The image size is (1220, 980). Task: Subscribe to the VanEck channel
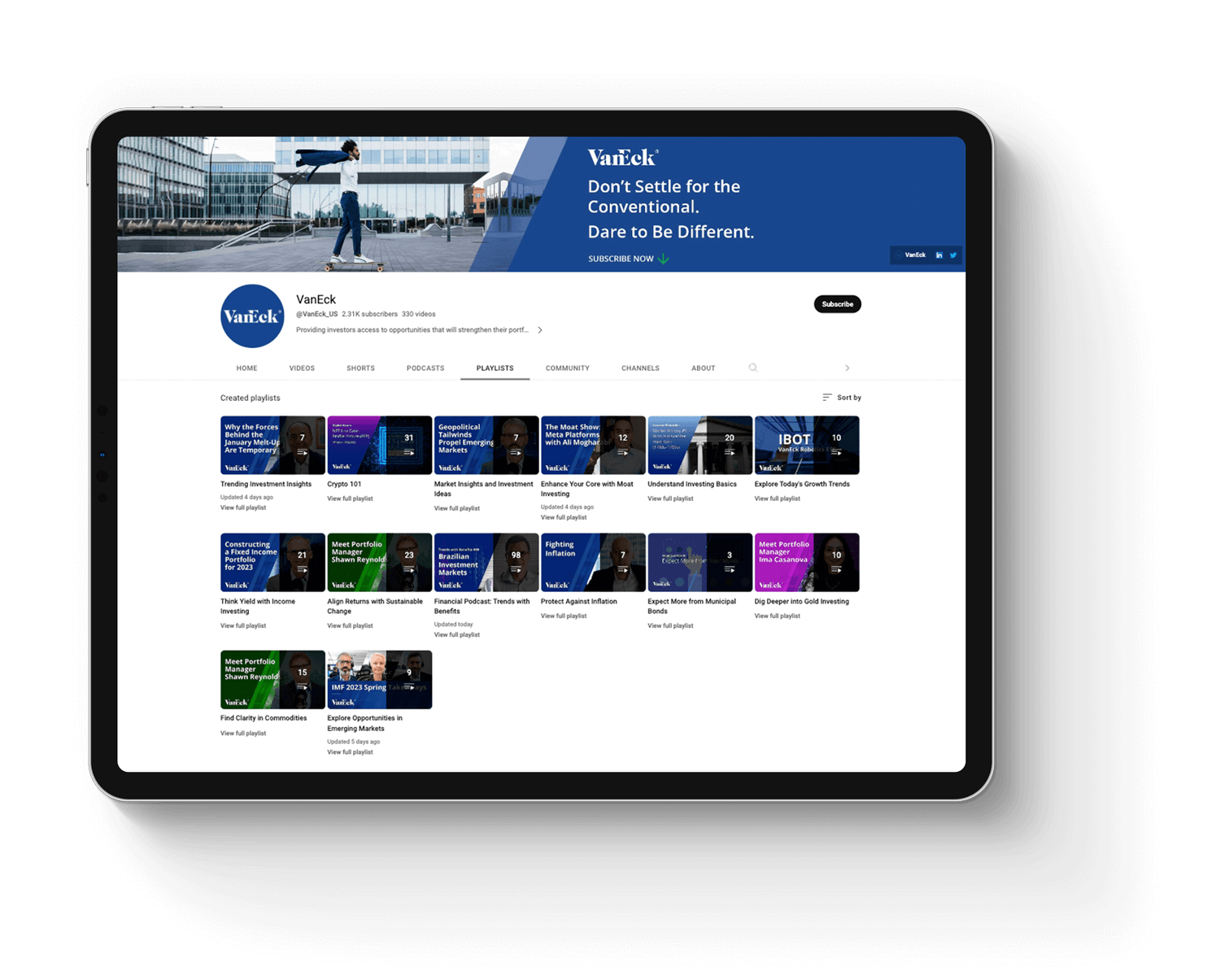point(837,304)
